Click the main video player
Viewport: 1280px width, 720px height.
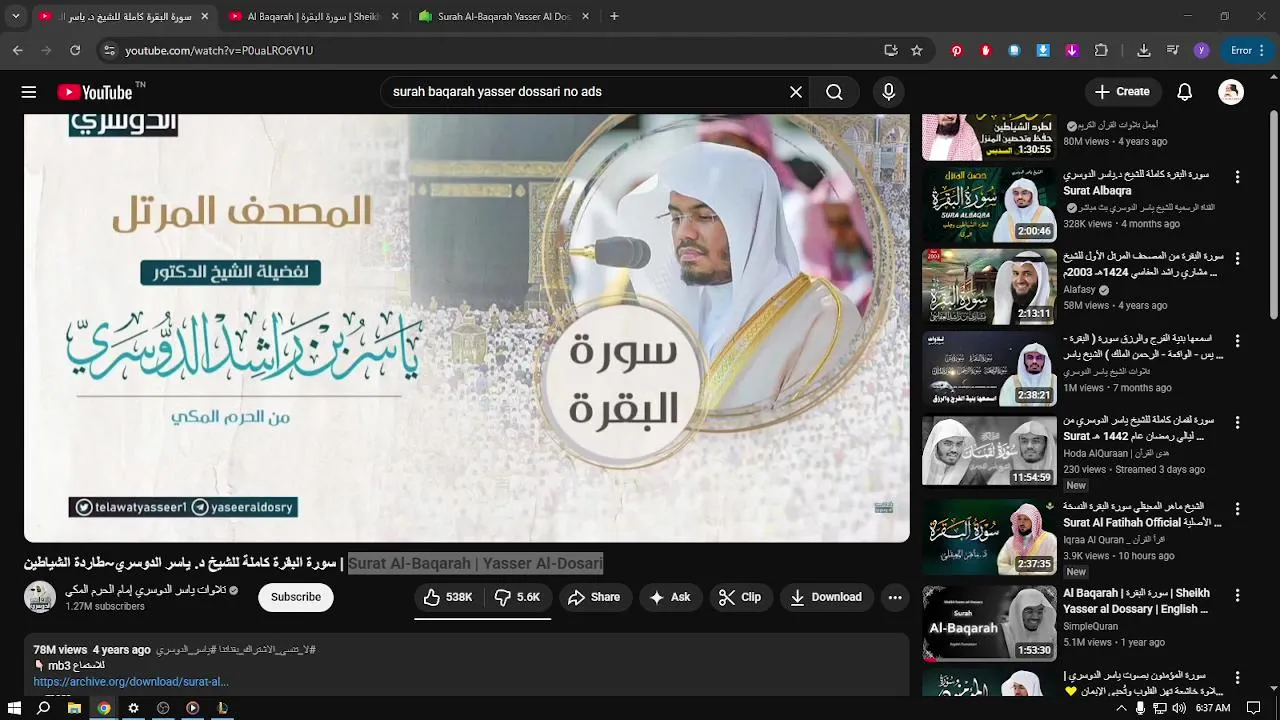click(x=467, y=328)
